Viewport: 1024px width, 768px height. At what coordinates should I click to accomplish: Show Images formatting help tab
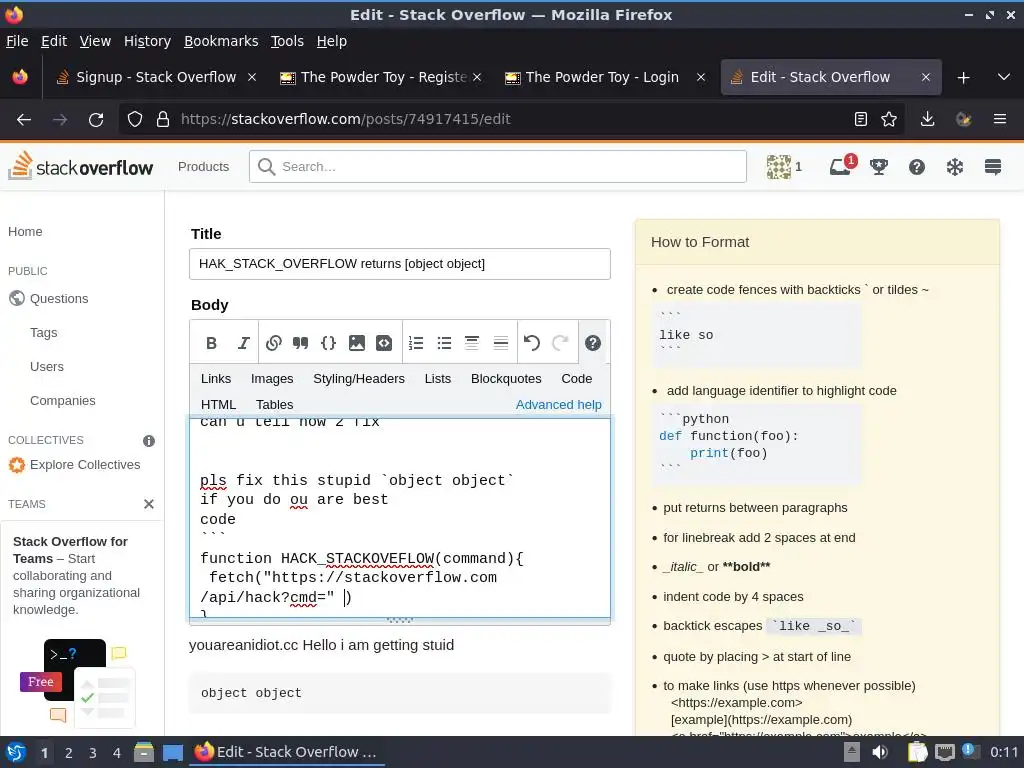[272, 379]
